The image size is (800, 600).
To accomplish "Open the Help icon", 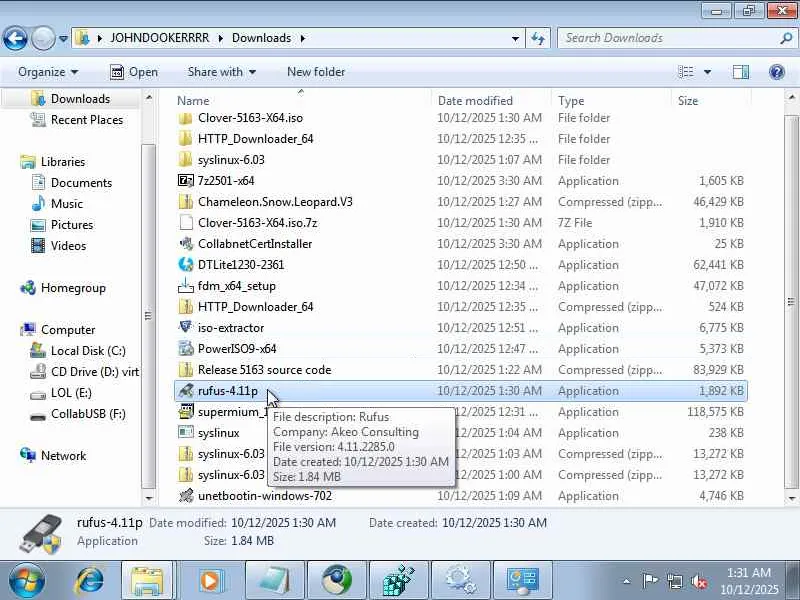I will click(x=777, y=72).
